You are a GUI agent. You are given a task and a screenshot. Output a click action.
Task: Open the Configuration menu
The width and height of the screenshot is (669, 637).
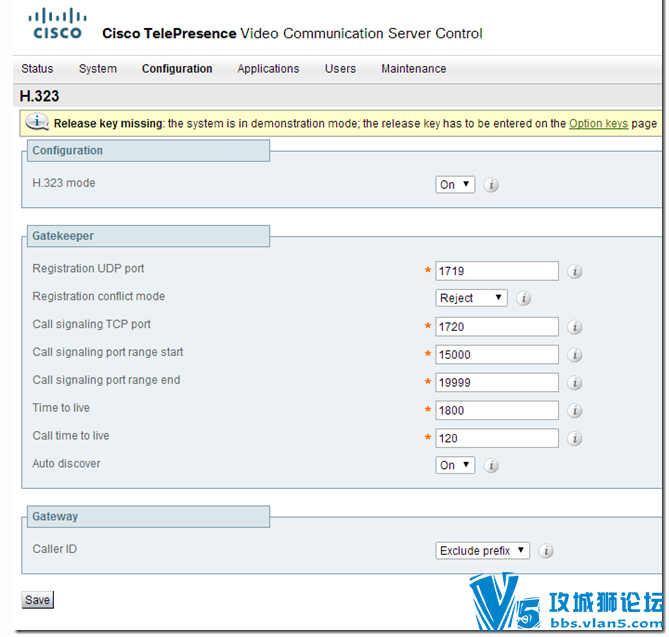[x=177, y=69]
